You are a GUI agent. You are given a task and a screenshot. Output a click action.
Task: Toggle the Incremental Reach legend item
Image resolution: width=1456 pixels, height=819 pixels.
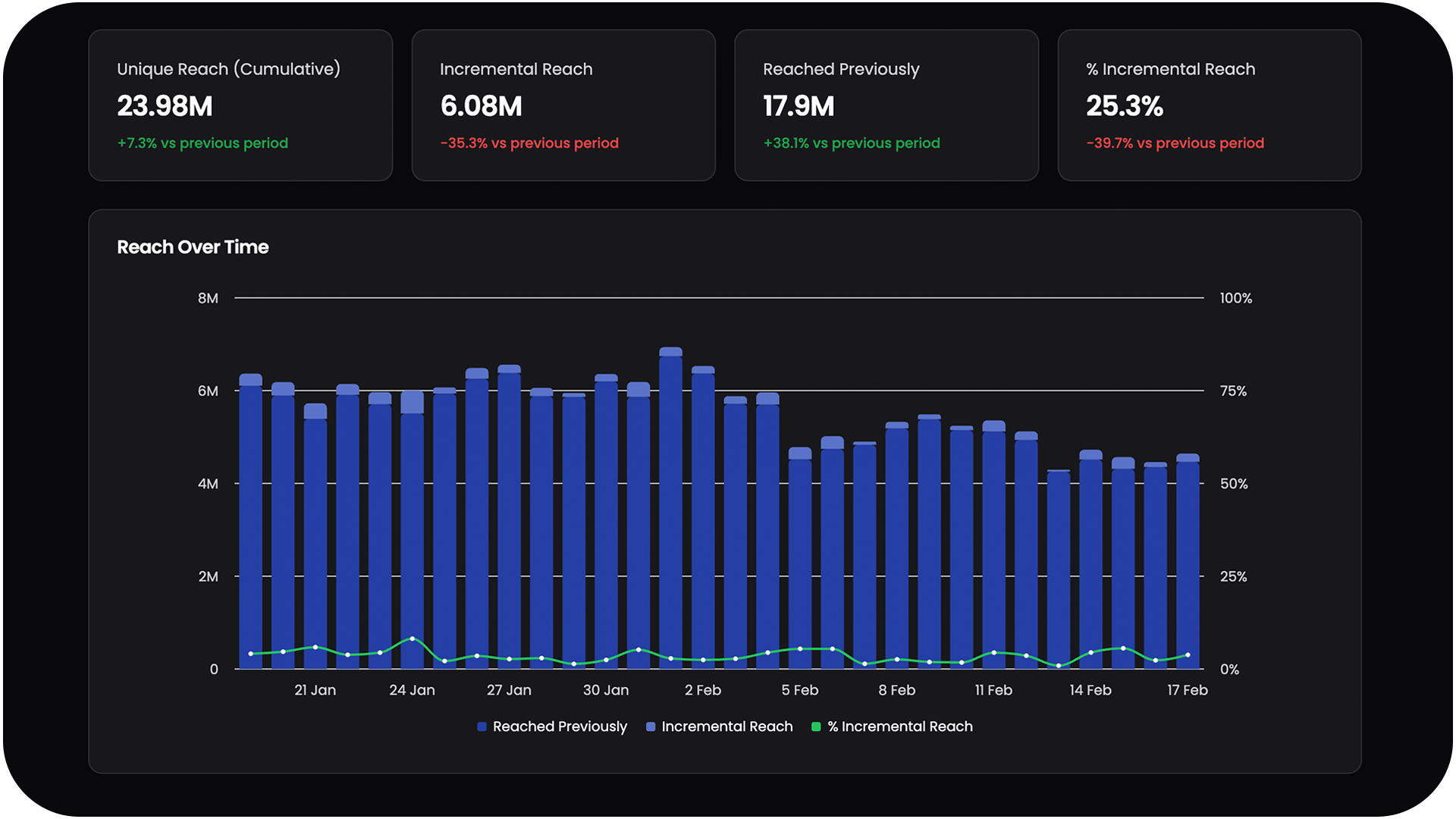tap(726, 726)
